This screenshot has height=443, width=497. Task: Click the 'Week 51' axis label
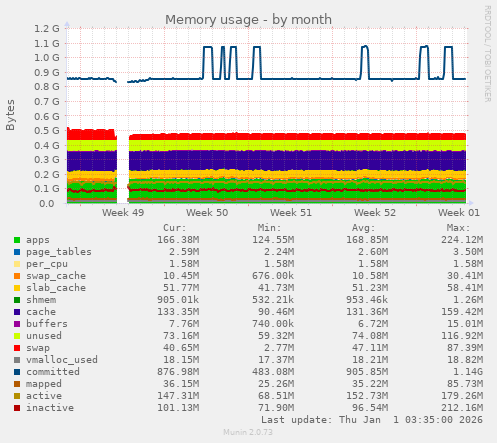291,213
